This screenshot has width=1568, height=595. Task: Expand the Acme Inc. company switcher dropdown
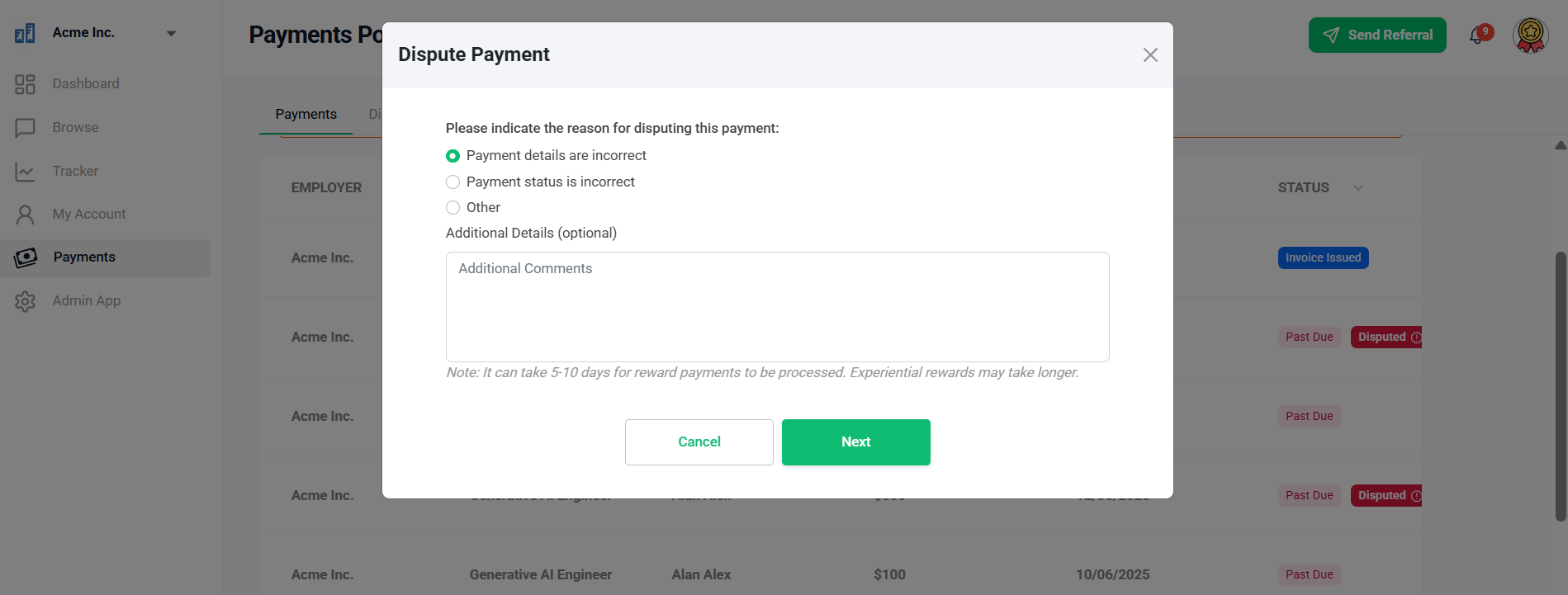(x=171, y=34)
